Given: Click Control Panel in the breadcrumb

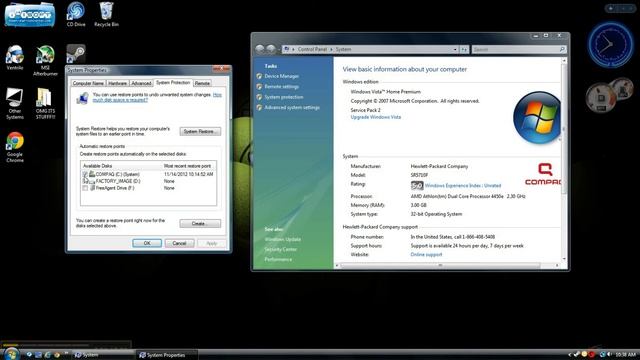Looking at the screenshot, I should pos(312,49).
